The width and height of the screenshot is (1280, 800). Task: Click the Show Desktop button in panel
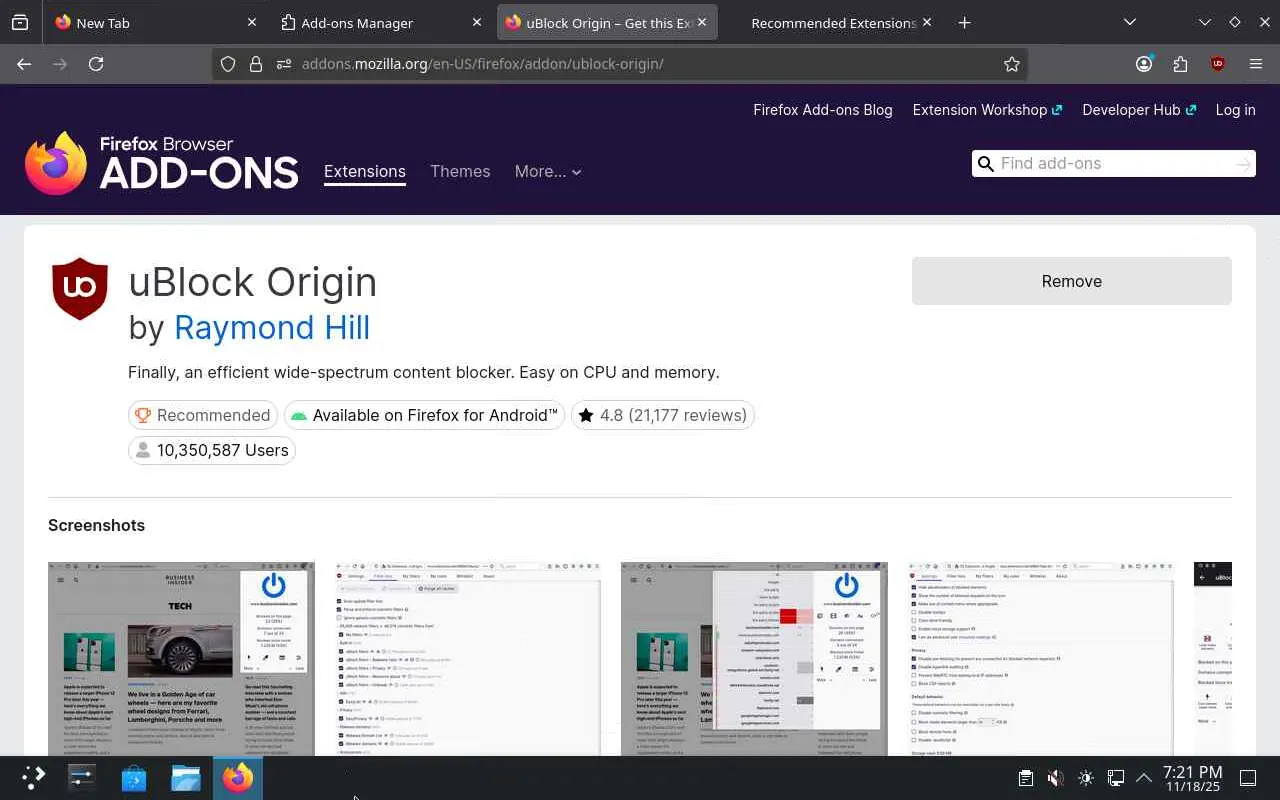(1248, 778)
